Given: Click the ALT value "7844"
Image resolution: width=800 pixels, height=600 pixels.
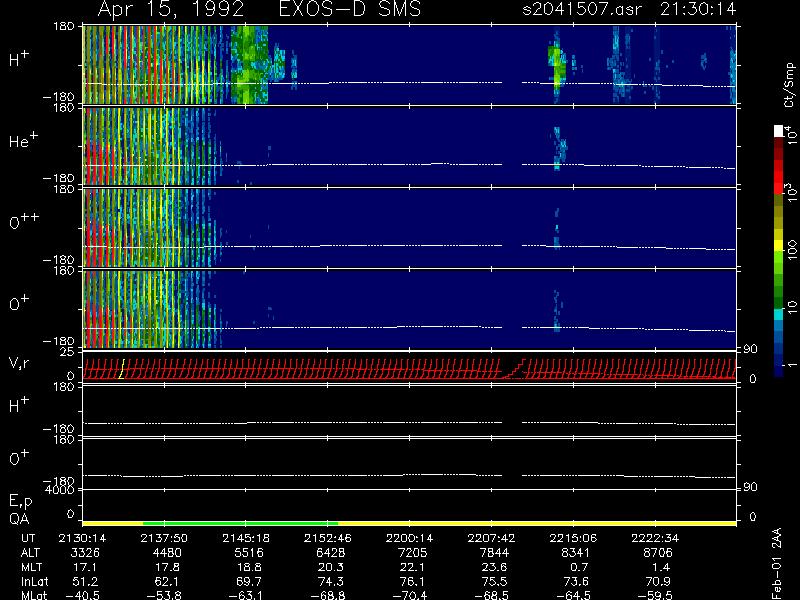Looking at the screenshot, I should (x=494, y=553).
